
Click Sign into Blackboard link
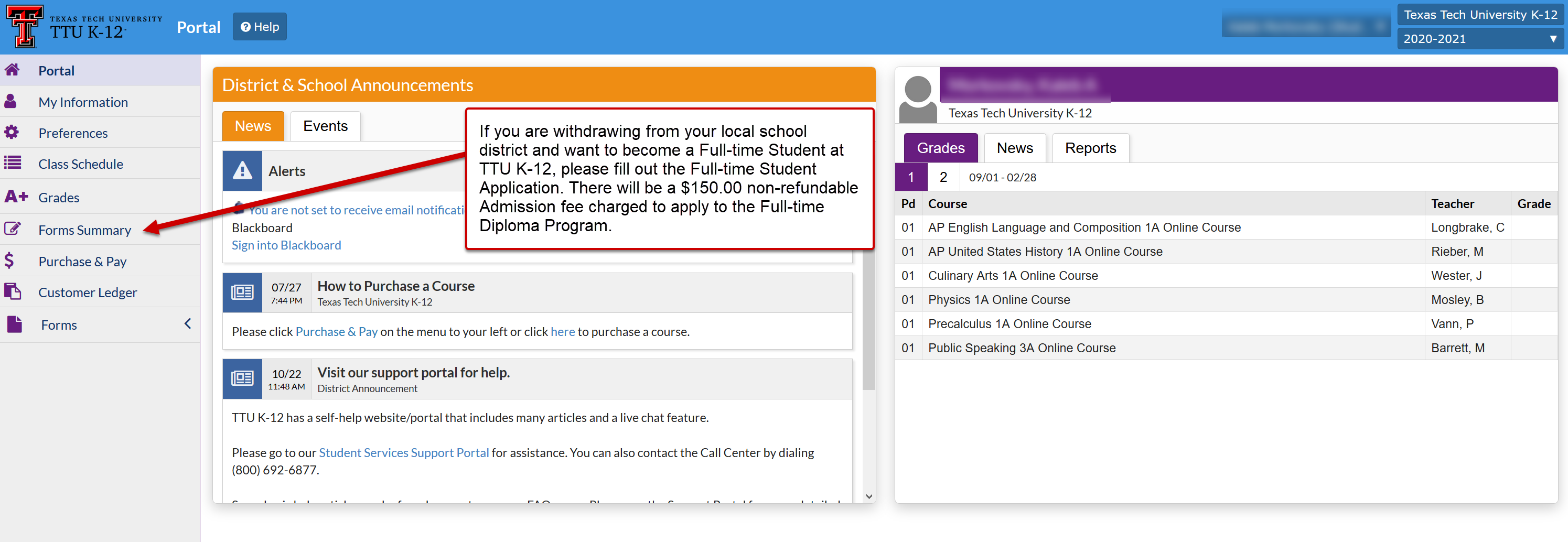coord(286,245)
